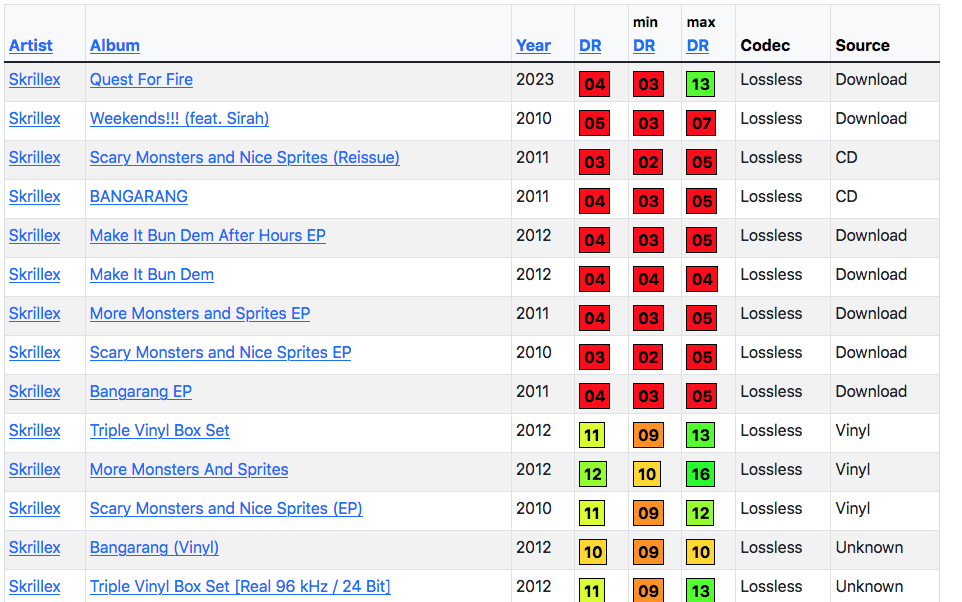The image size is (962, 602).
Task: Open More Monsters and Sprites EP link
Action: click(x=199, y=314)
